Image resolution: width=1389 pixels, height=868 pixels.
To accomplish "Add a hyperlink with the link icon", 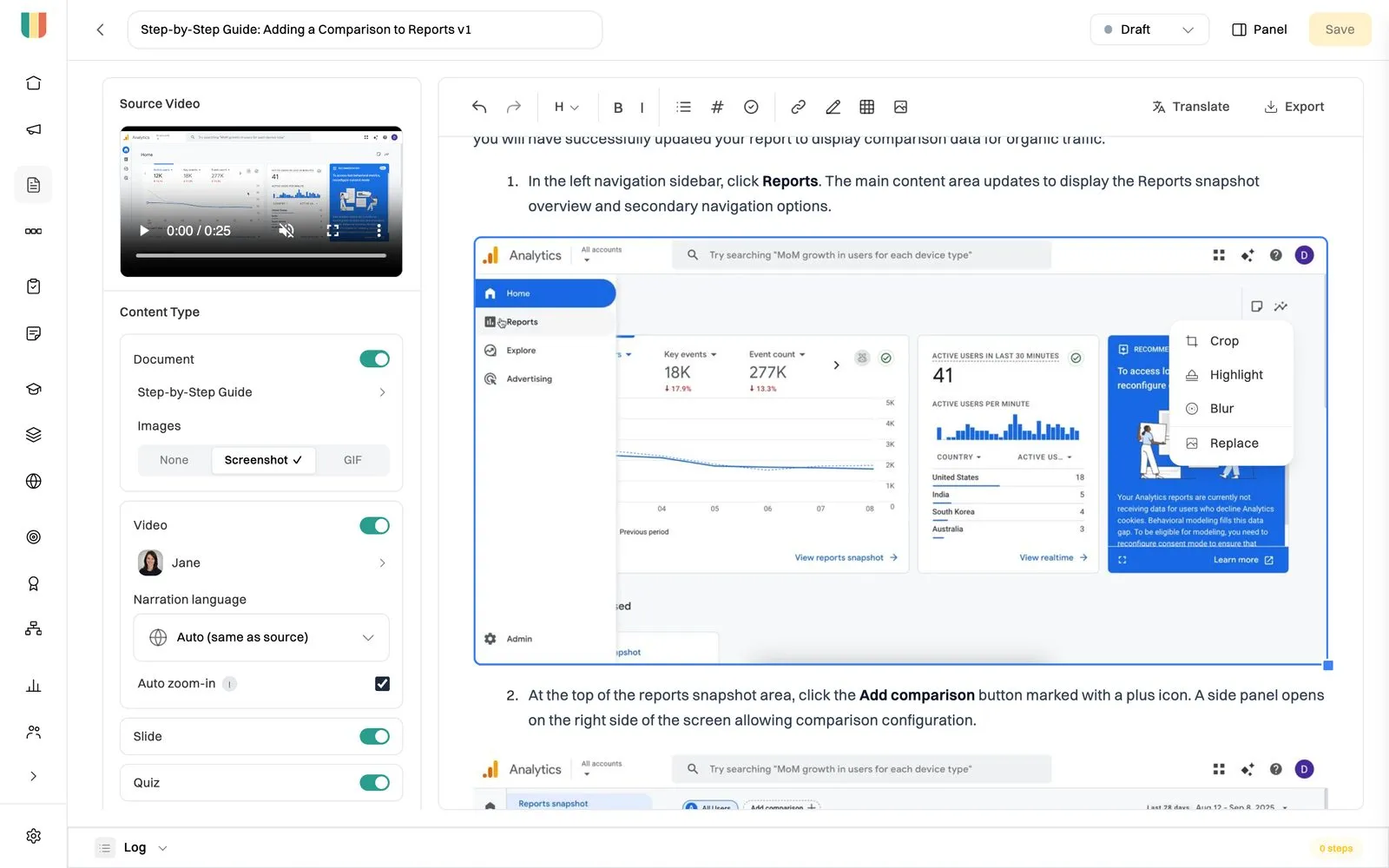I will click(798, 107).
